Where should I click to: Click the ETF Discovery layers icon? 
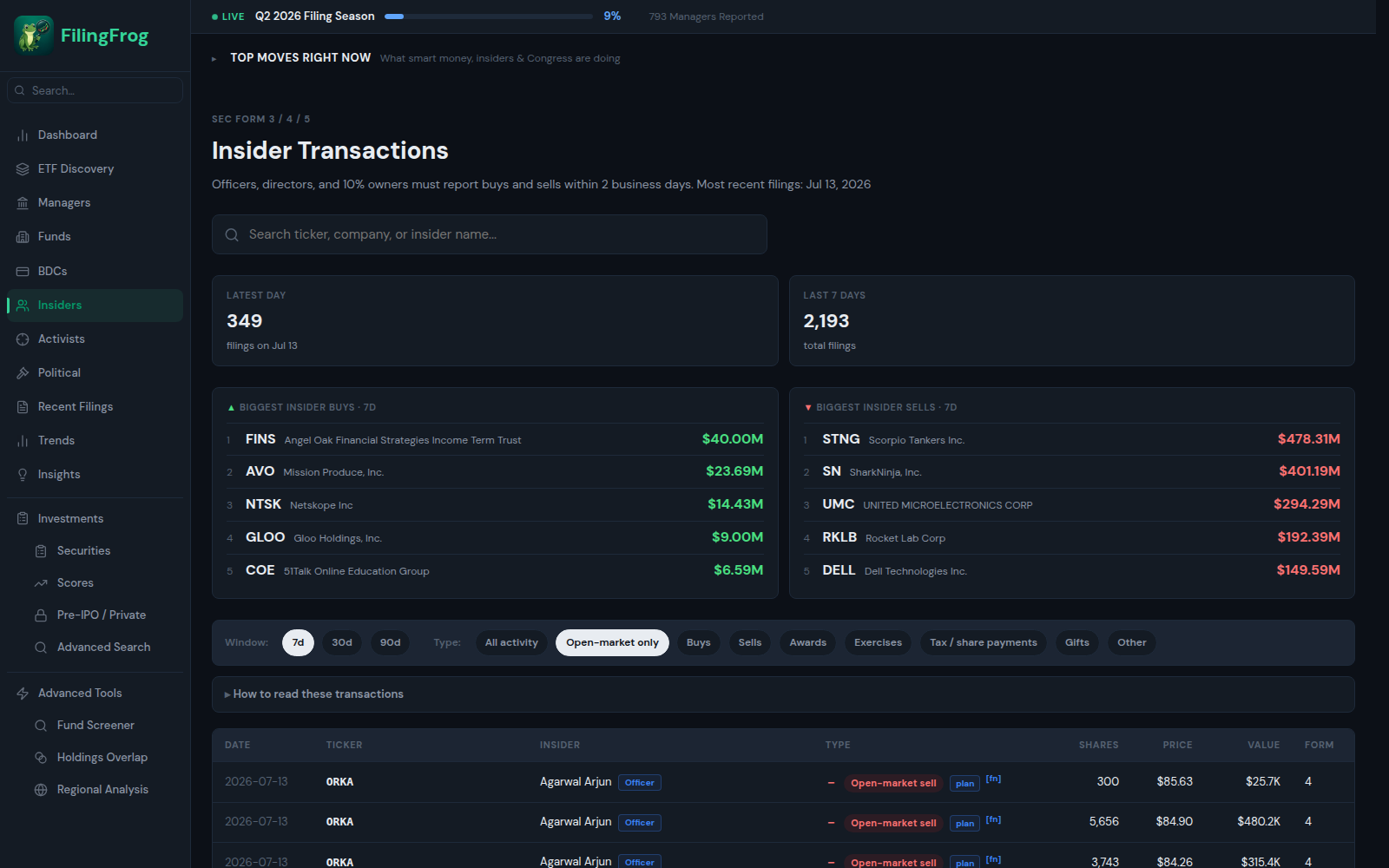click(23, 169)
